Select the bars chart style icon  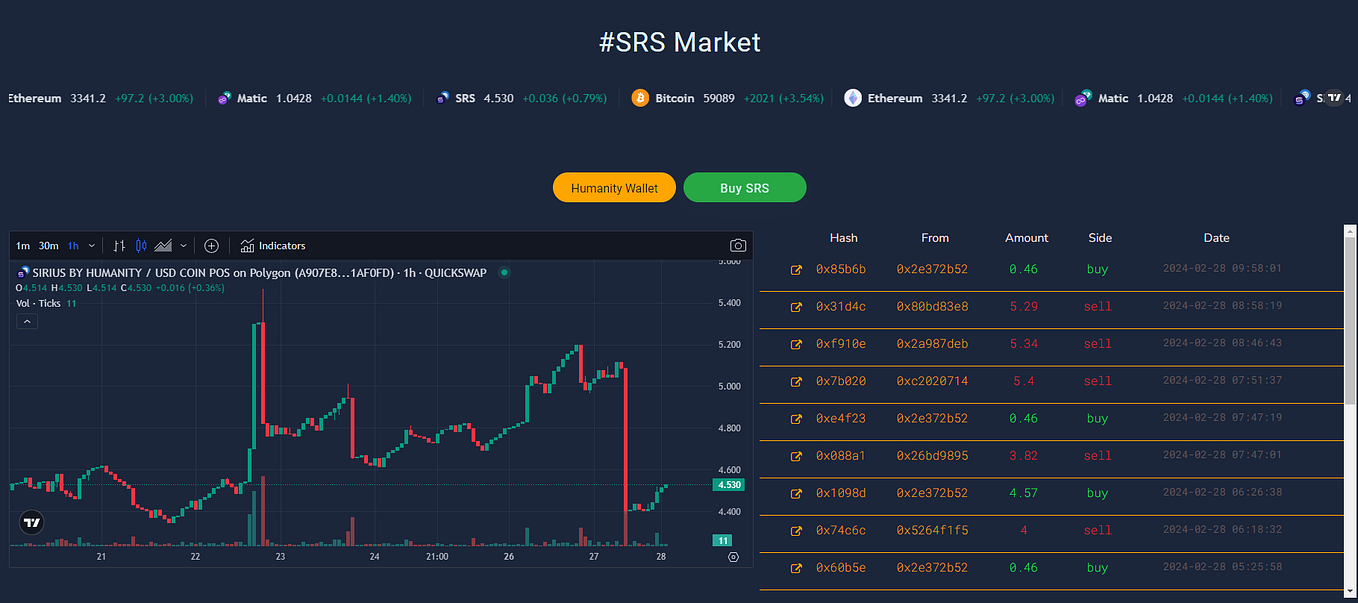119,245
